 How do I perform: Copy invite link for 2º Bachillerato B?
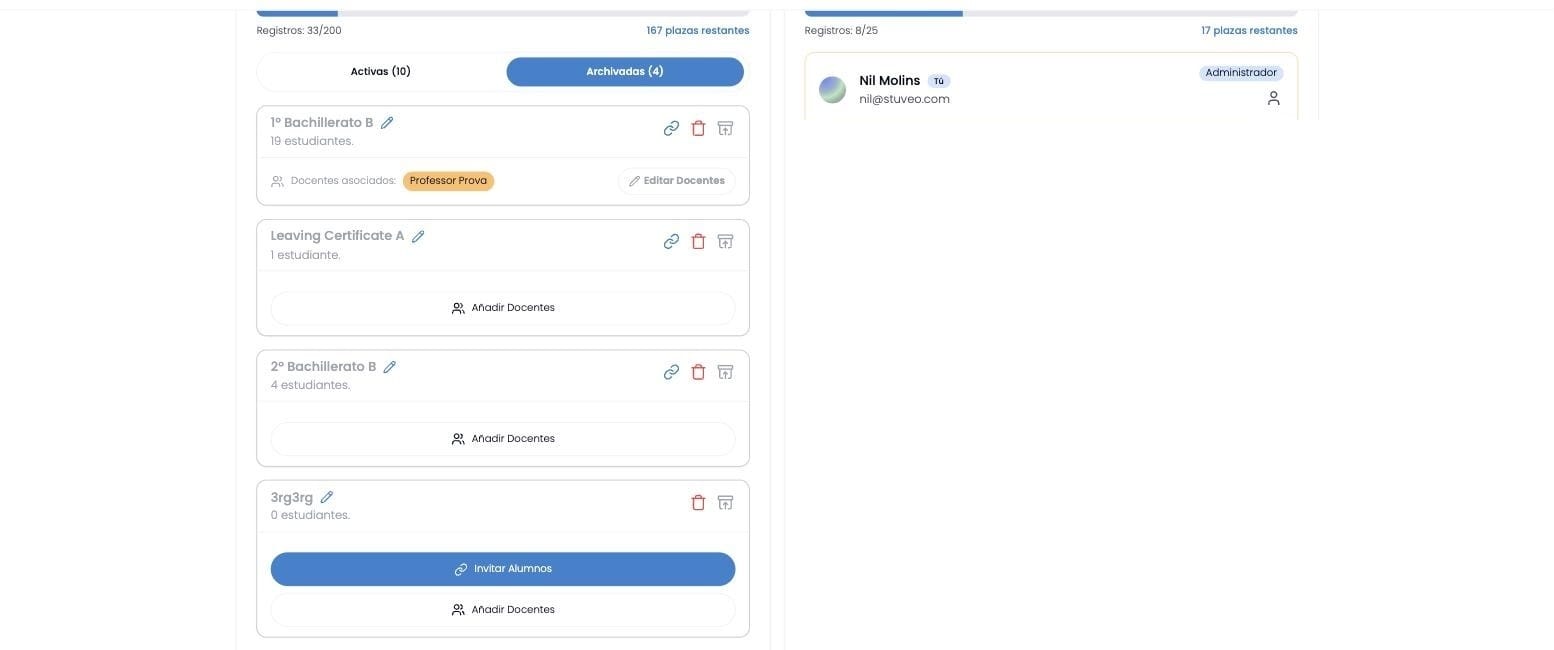(x=671, y=372)
